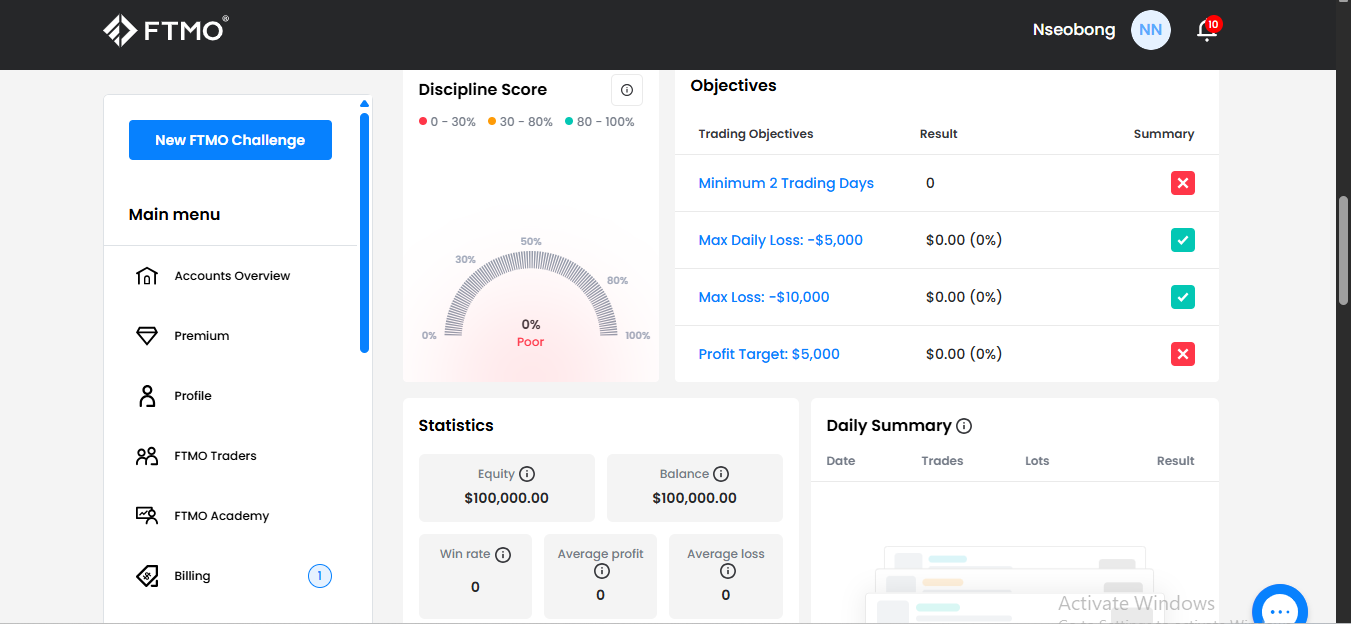Open Minimum 2 Trading Days link
Image resolution: width=1351 pixels, height=624 pixels.
(786, 183)
